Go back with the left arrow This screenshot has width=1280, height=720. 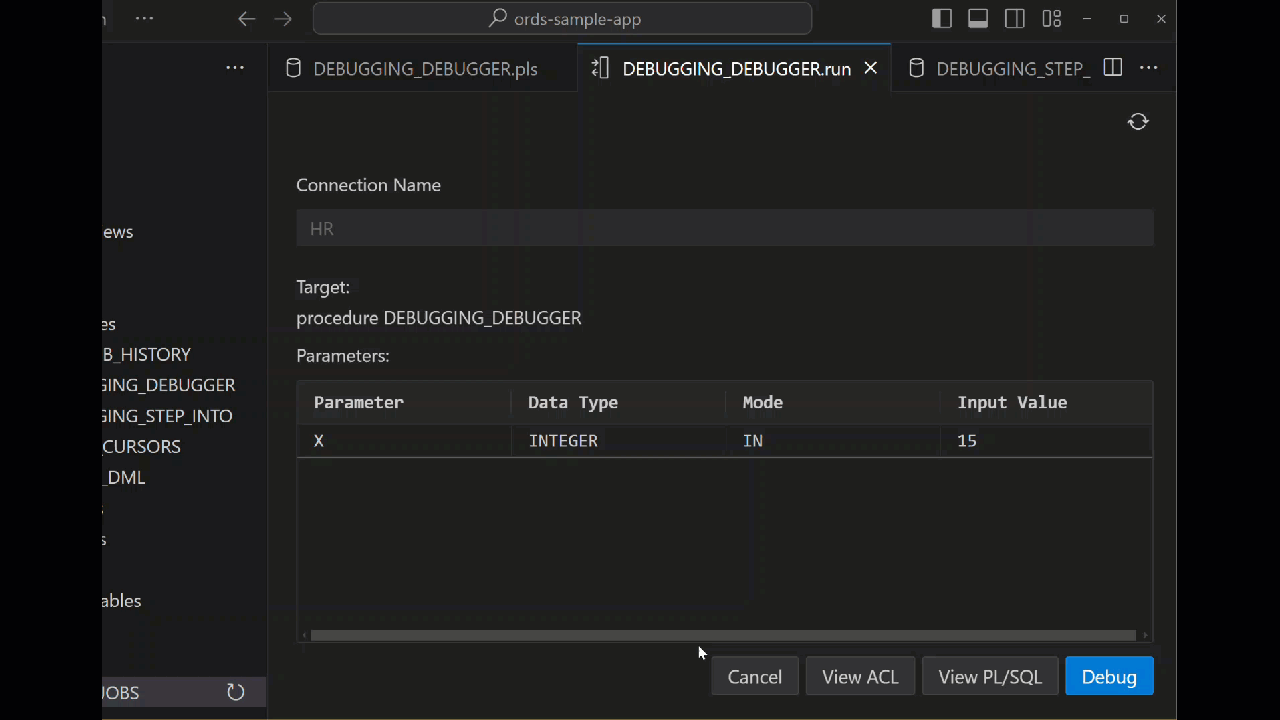pos(247,19)
